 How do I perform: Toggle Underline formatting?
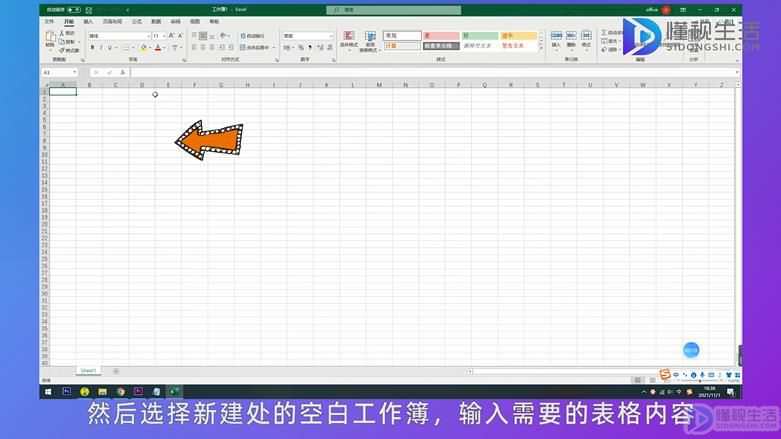pyautogui.click(x=110, y=47)
